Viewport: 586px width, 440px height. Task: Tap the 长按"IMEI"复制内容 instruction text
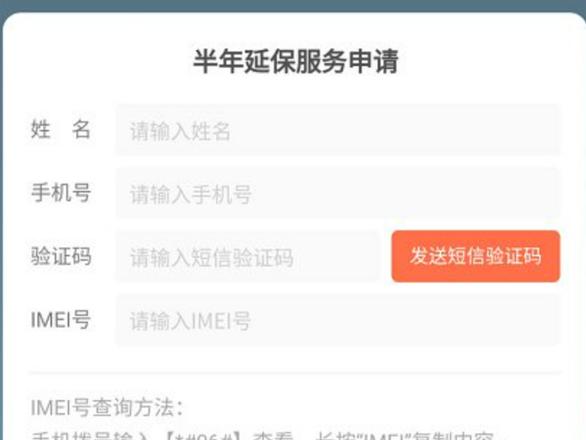pos(405,436)
